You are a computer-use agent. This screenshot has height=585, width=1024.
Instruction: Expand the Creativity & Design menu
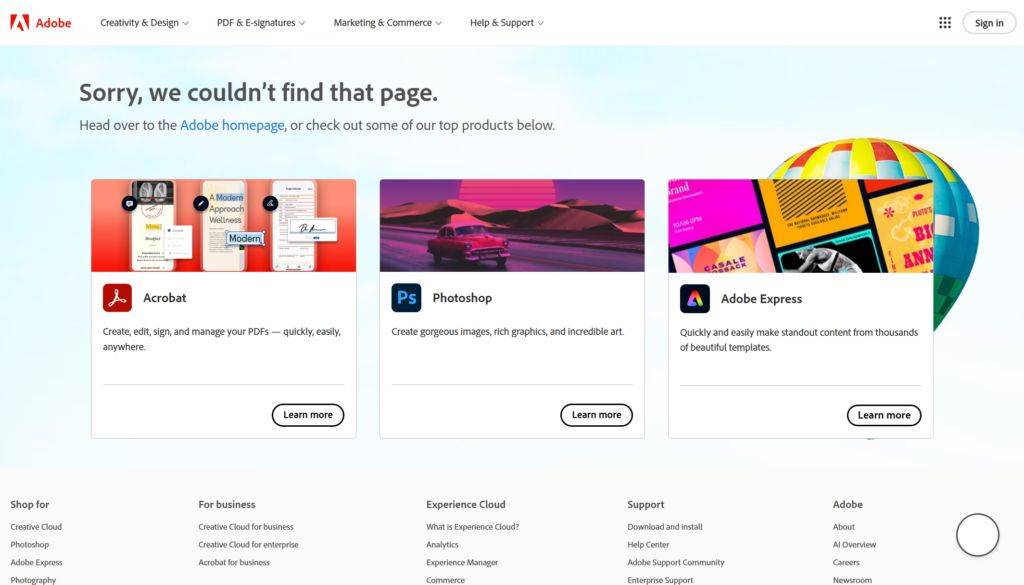coord(144,23)
